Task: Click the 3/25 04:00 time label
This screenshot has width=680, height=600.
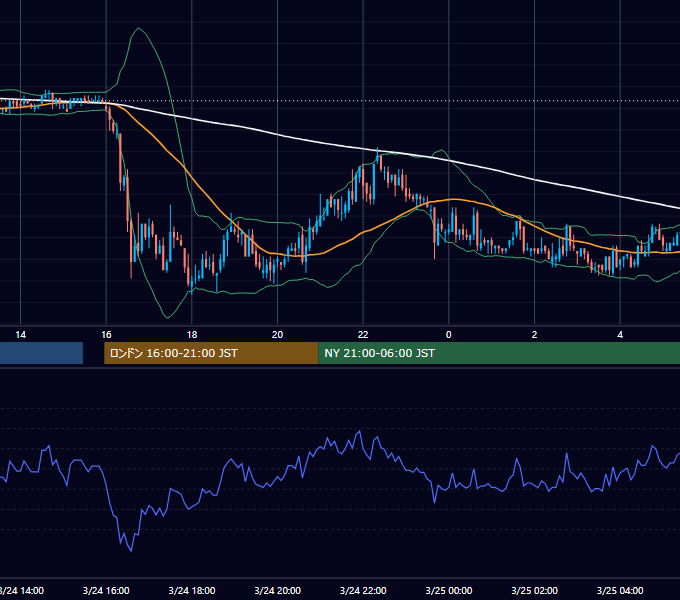Action: tap(620, 590)
